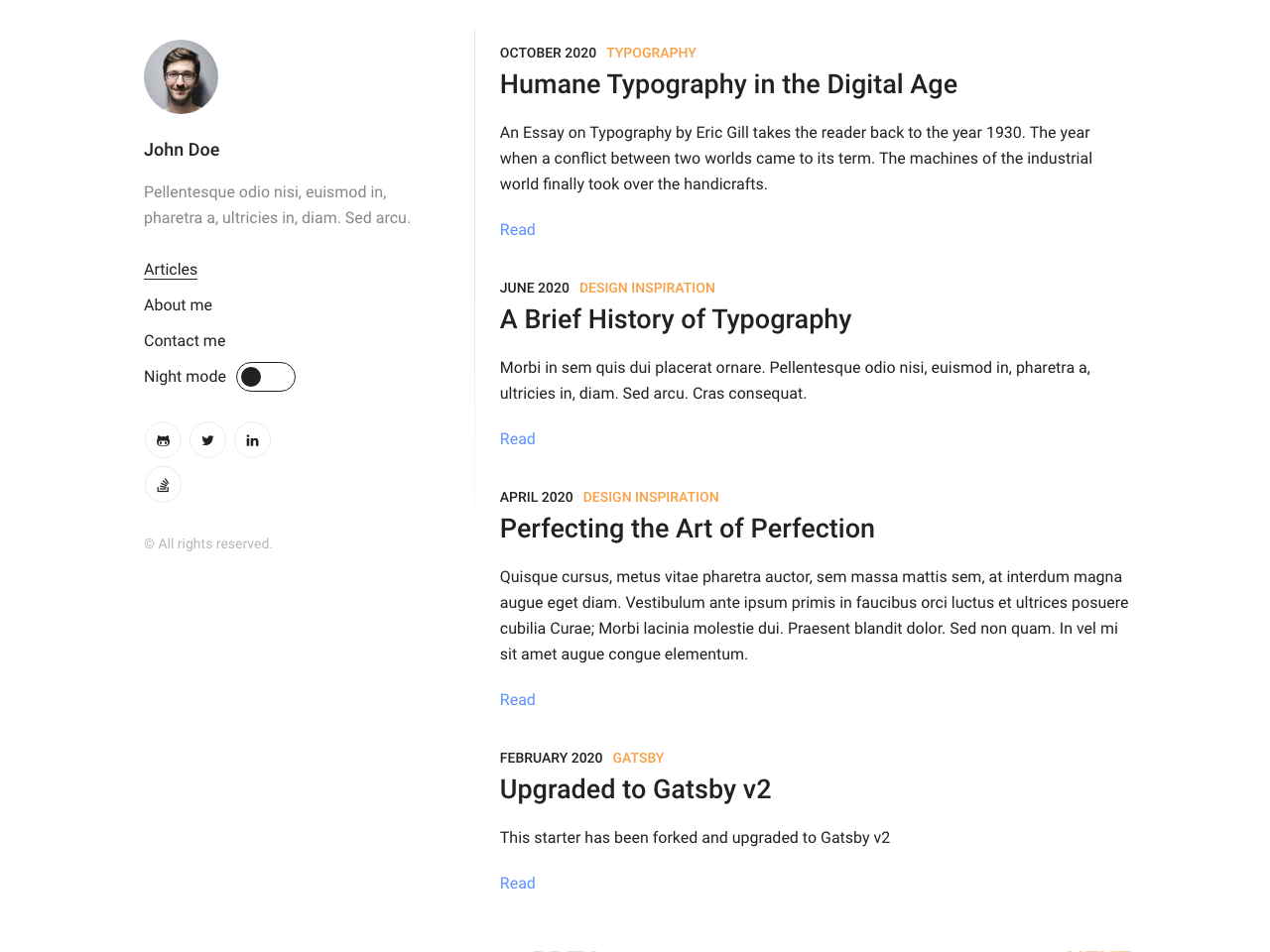This screenshot has width=1270, height=952.
Task: Open the Twitter profile icon
Action: point(207,440)
